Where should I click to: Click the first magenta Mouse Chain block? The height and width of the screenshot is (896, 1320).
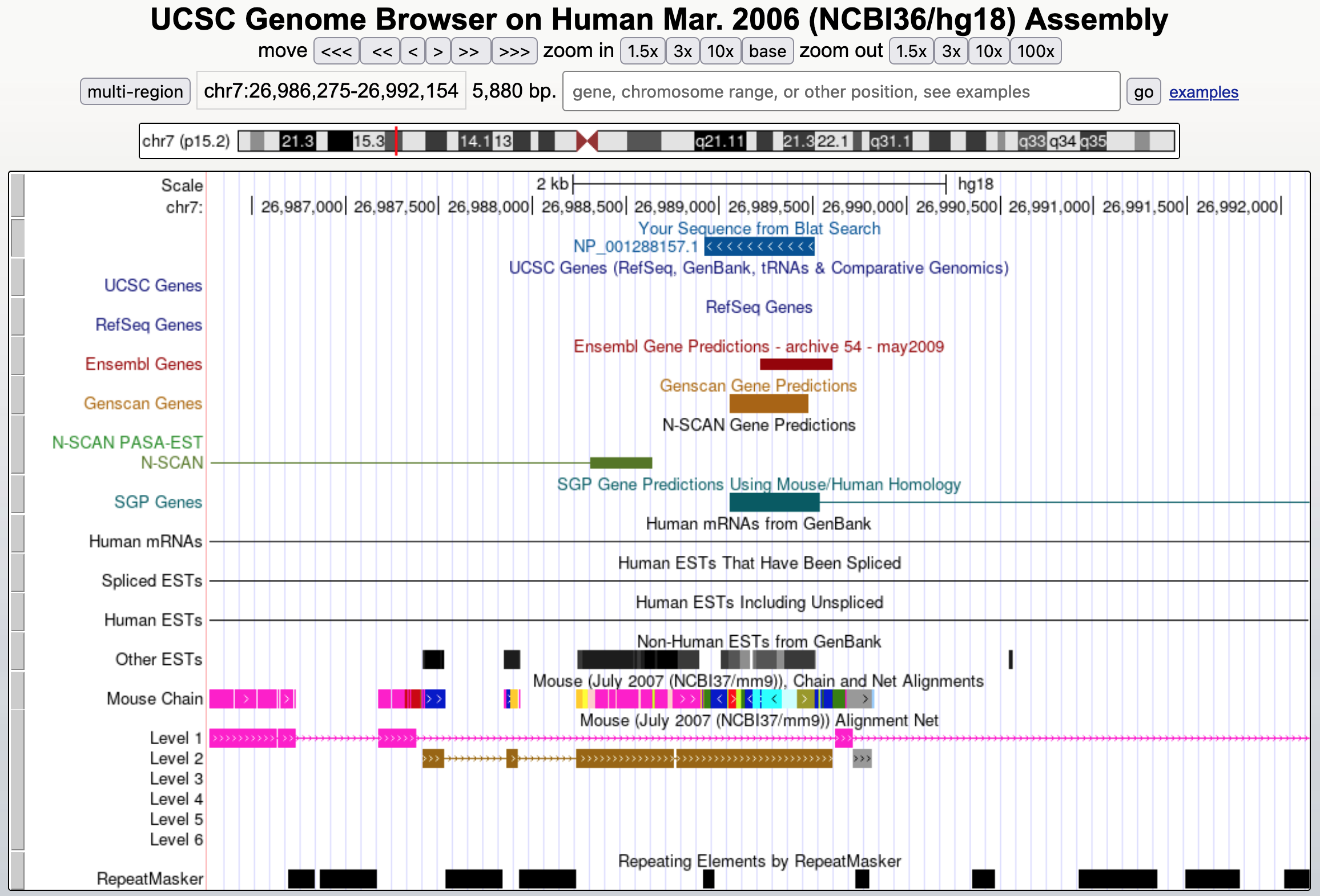pos(222,699)
